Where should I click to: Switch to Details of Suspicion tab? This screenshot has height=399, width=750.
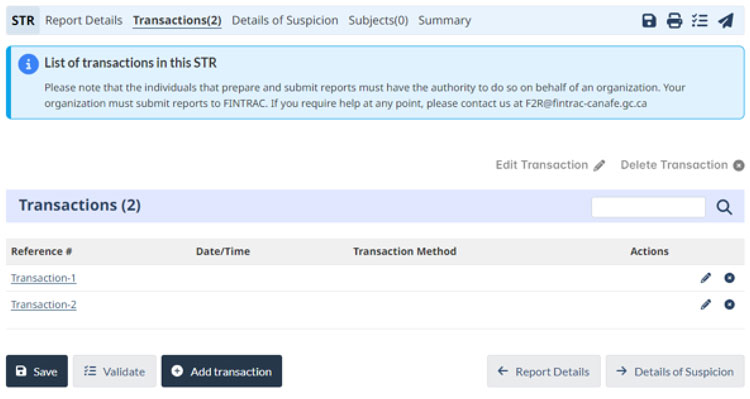pyautogui.click(x=285, y=21)
